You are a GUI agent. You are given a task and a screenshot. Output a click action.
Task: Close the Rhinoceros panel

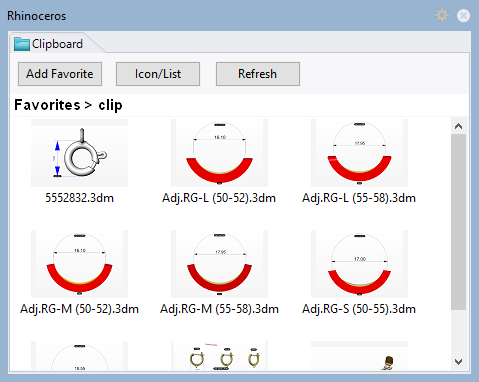click(x=463, y=16)
